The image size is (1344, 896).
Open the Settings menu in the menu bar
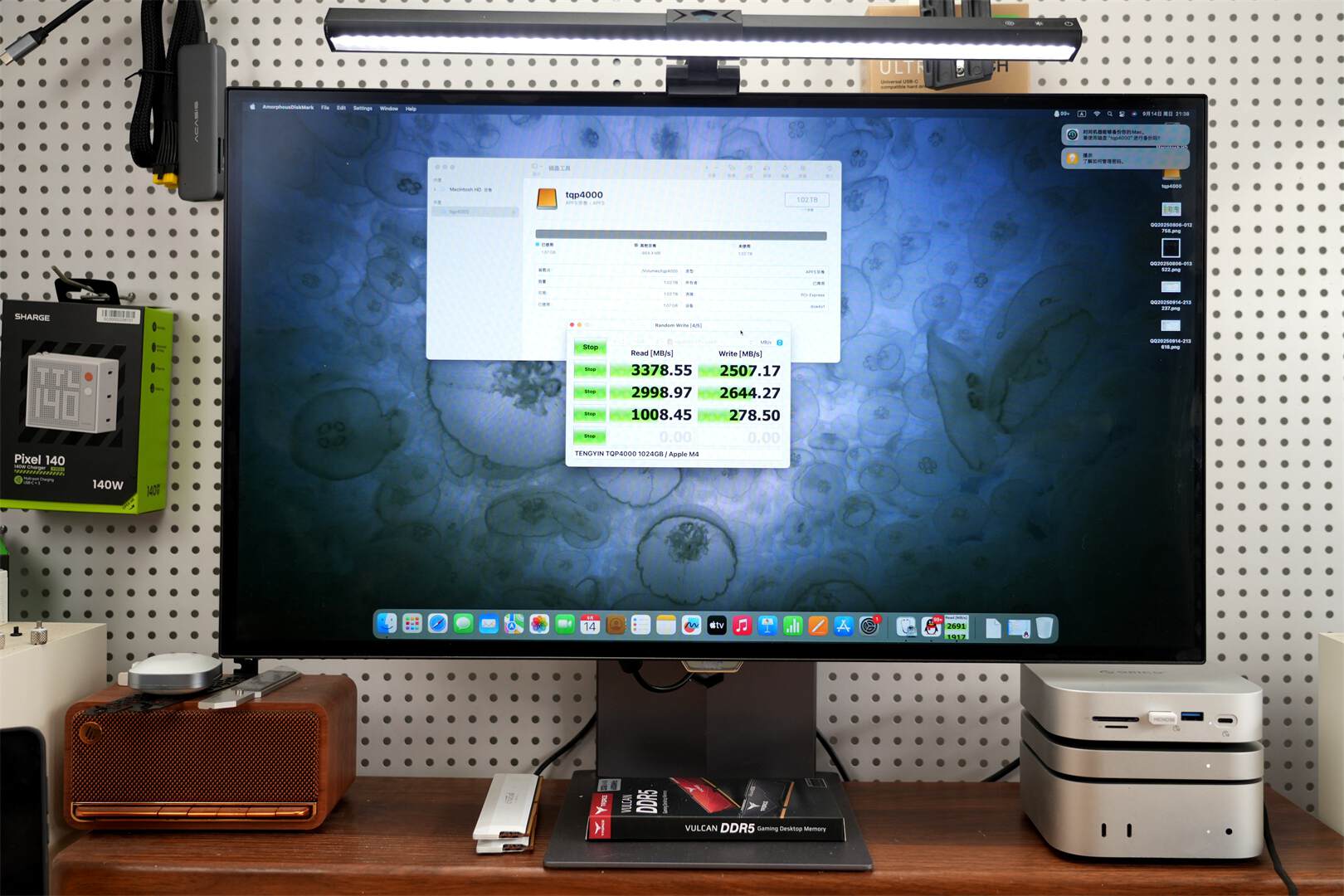click(363, 108)
